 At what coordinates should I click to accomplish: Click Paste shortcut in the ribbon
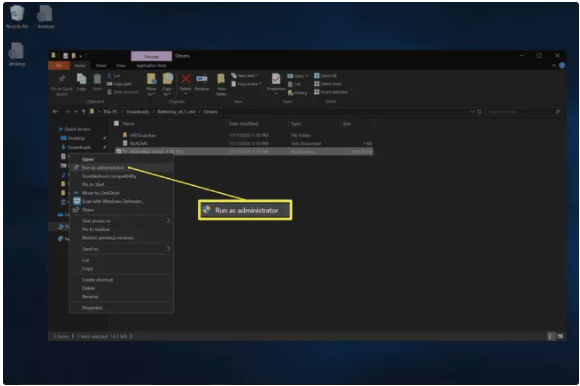click(122, 92)
